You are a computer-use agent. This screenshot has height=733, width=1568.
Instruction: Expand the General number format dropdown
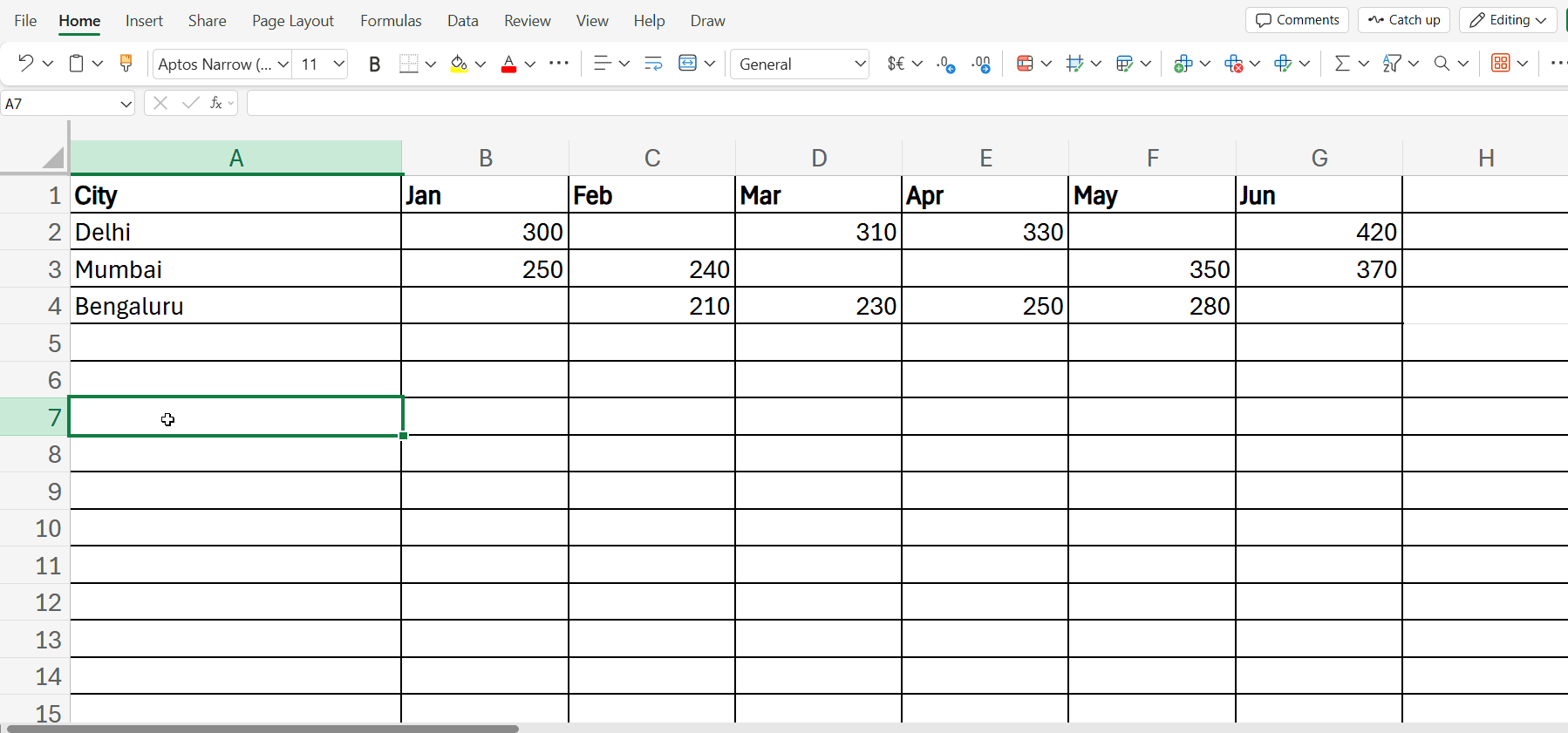click(x=859, y=64)
